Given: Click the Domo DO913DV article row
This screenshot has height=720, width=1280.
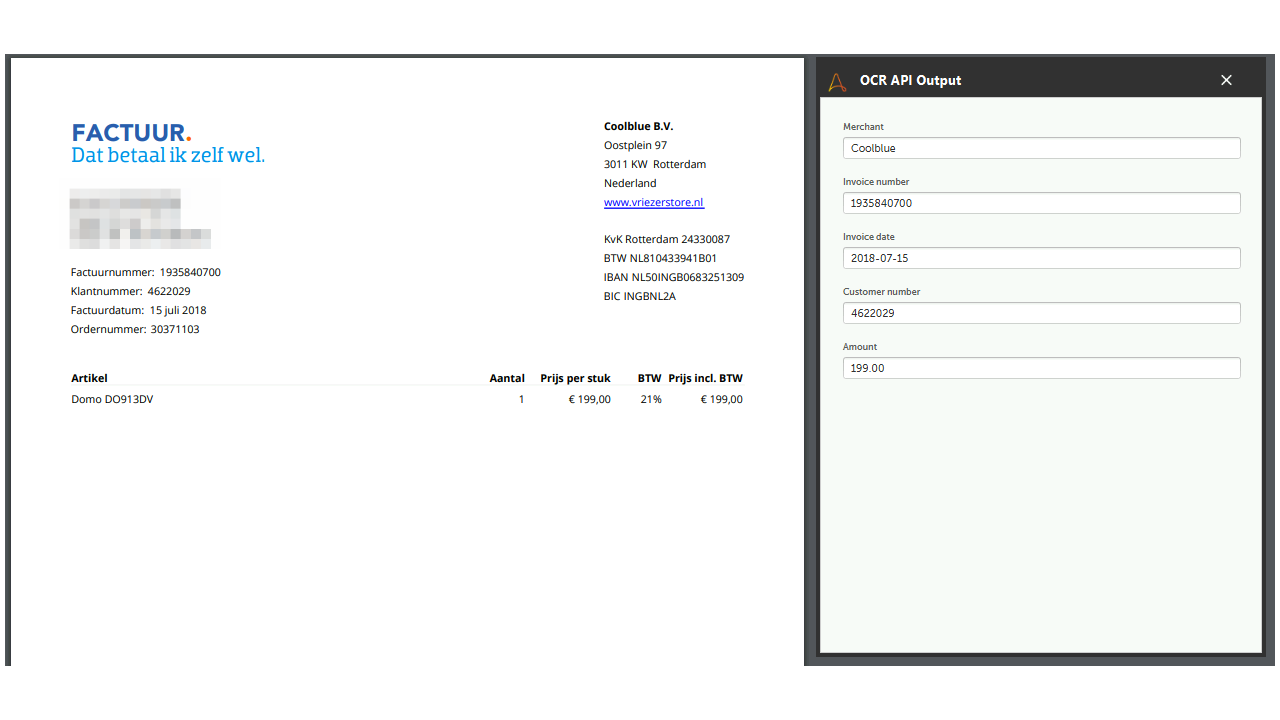Looking at the screenshot, I should point(407,399).
